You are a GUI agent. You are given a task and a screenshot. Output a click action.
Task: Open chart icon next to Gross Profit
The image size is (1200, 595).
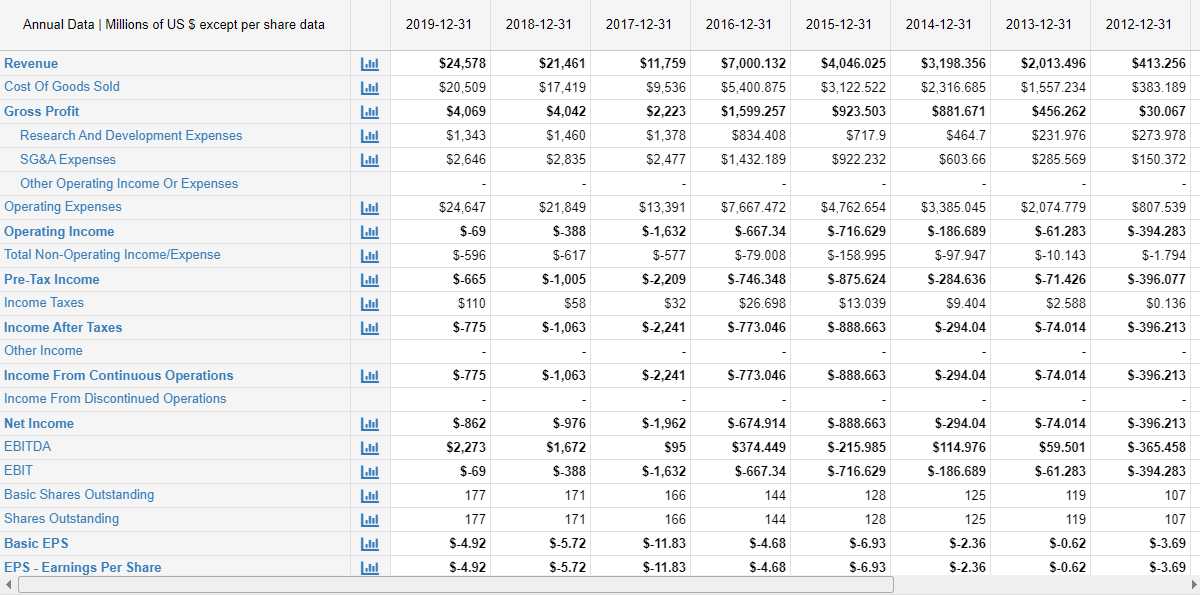369,111
